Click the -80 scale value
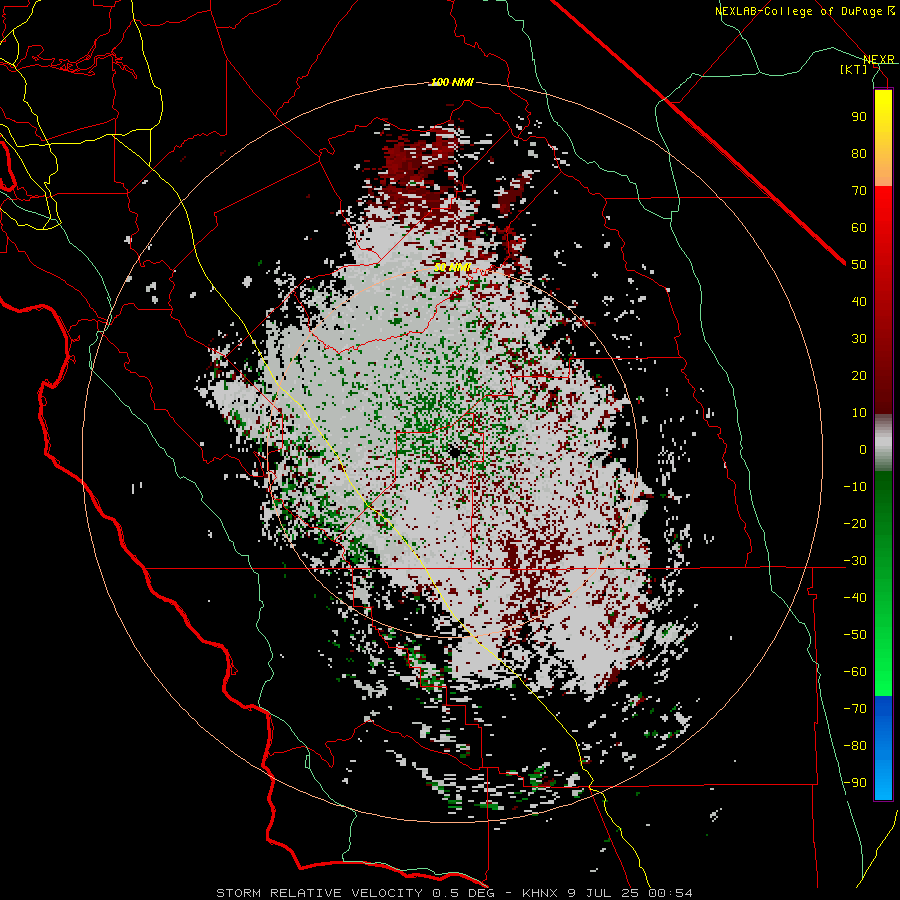 (x=855, y=746)
